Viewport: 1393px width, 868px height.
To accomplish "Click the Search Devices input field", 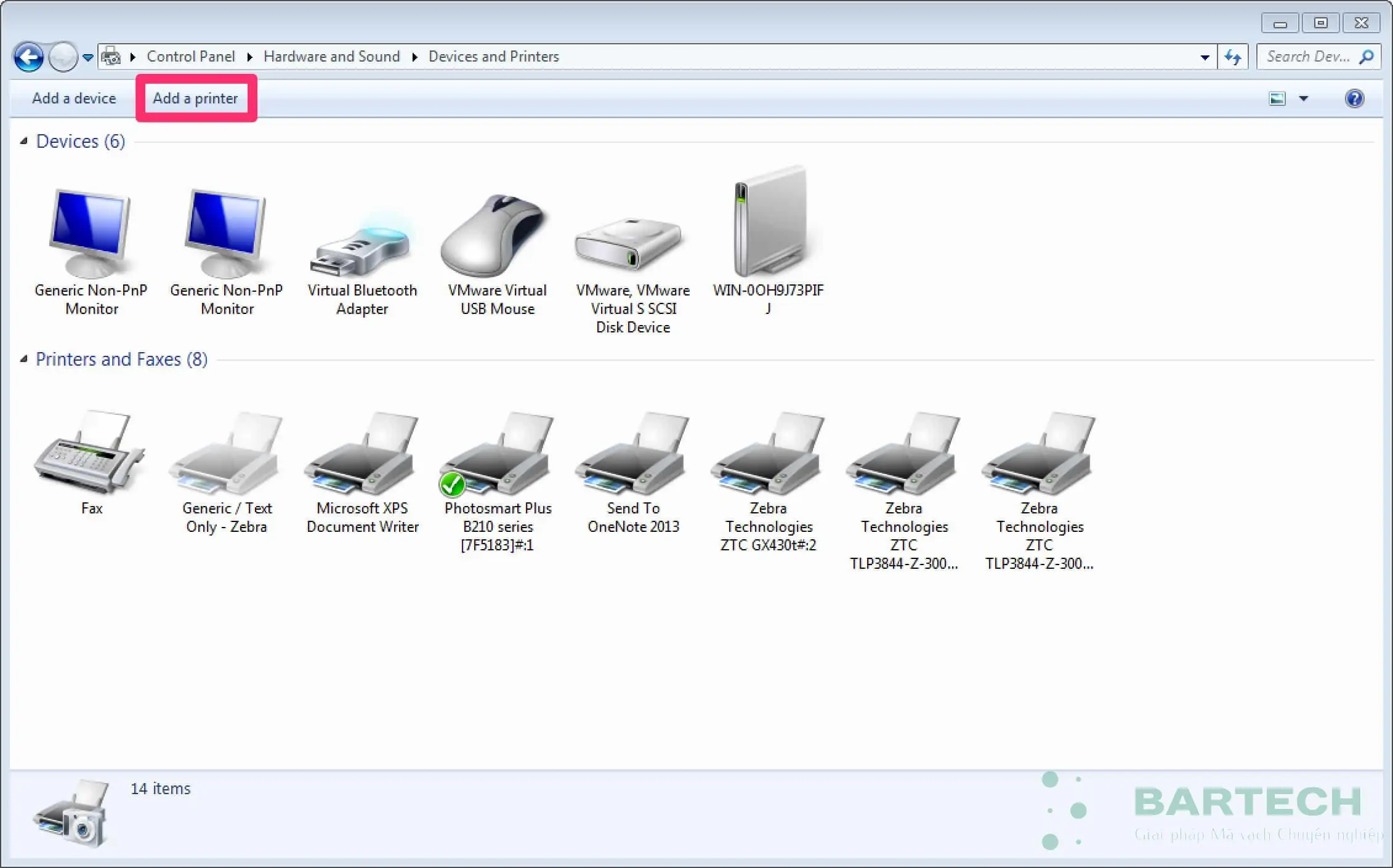I will (x=1307, y=57).
